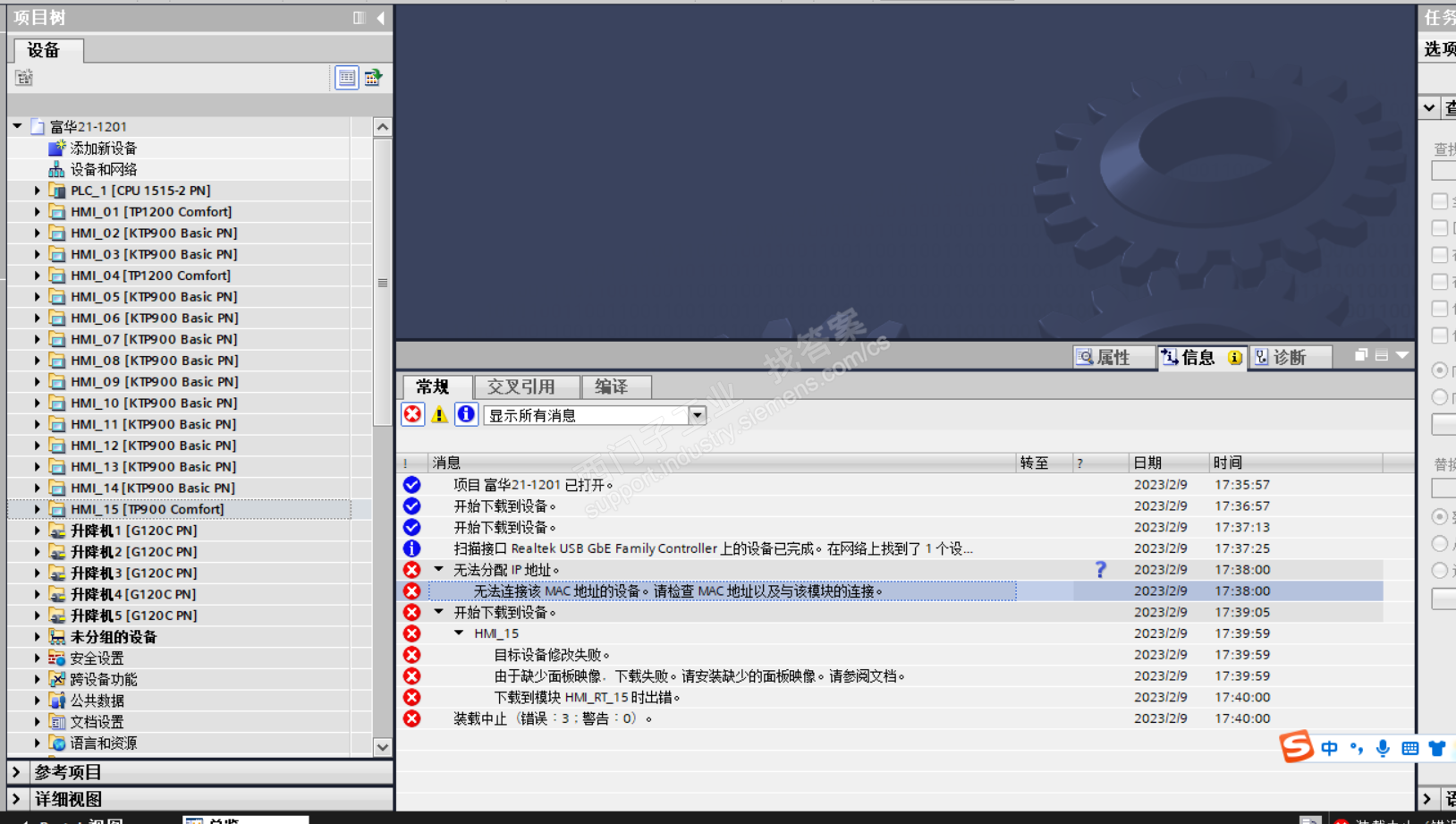Image resolution: width=1456 pixels, height=824 pixels.
Task: Click the project tree scrollbar down arrow
Action: (x=383, y=747)
